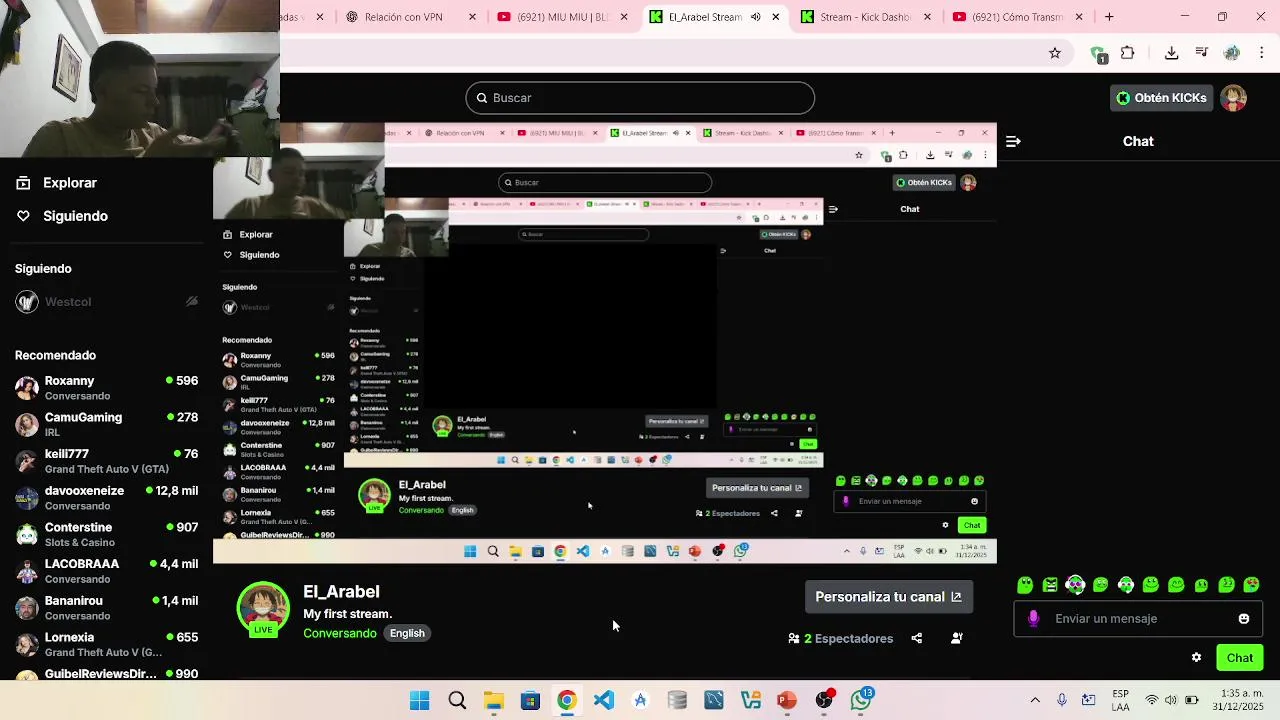Screen dimensions: 1280x720
Task: Open Chrome extensions puzzle icon
Action: (1127, 53)
